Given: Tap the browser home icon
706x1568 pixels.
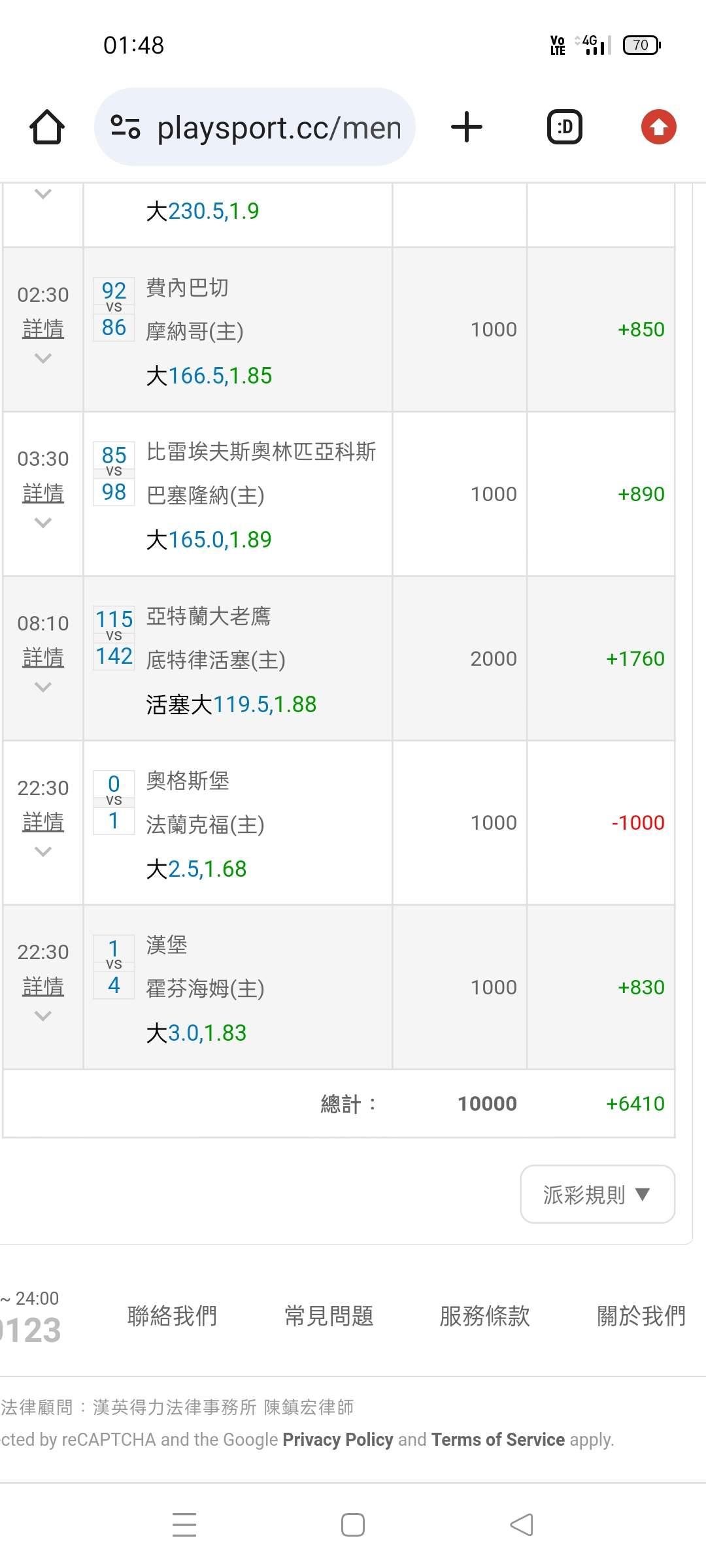Looking at the screenshot, I should 47,127.
